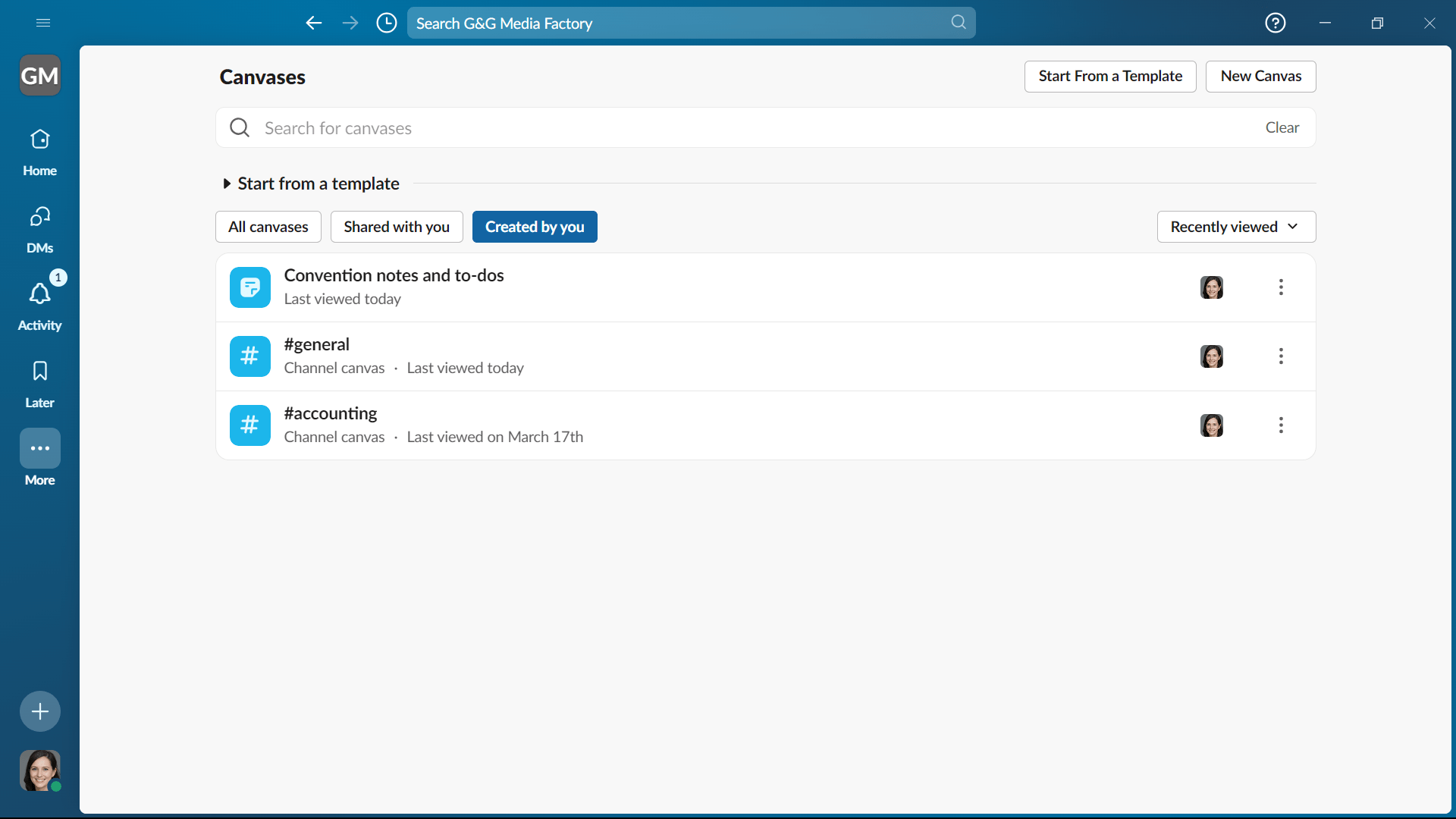Navigate back using the back arrow

click(313, 23)
